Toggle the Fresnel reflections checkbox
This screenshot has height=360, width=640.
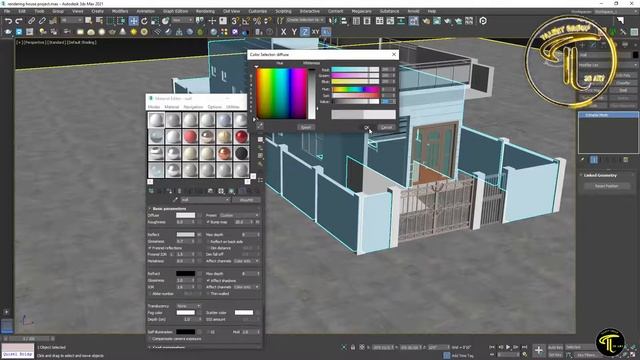[150, 248]
